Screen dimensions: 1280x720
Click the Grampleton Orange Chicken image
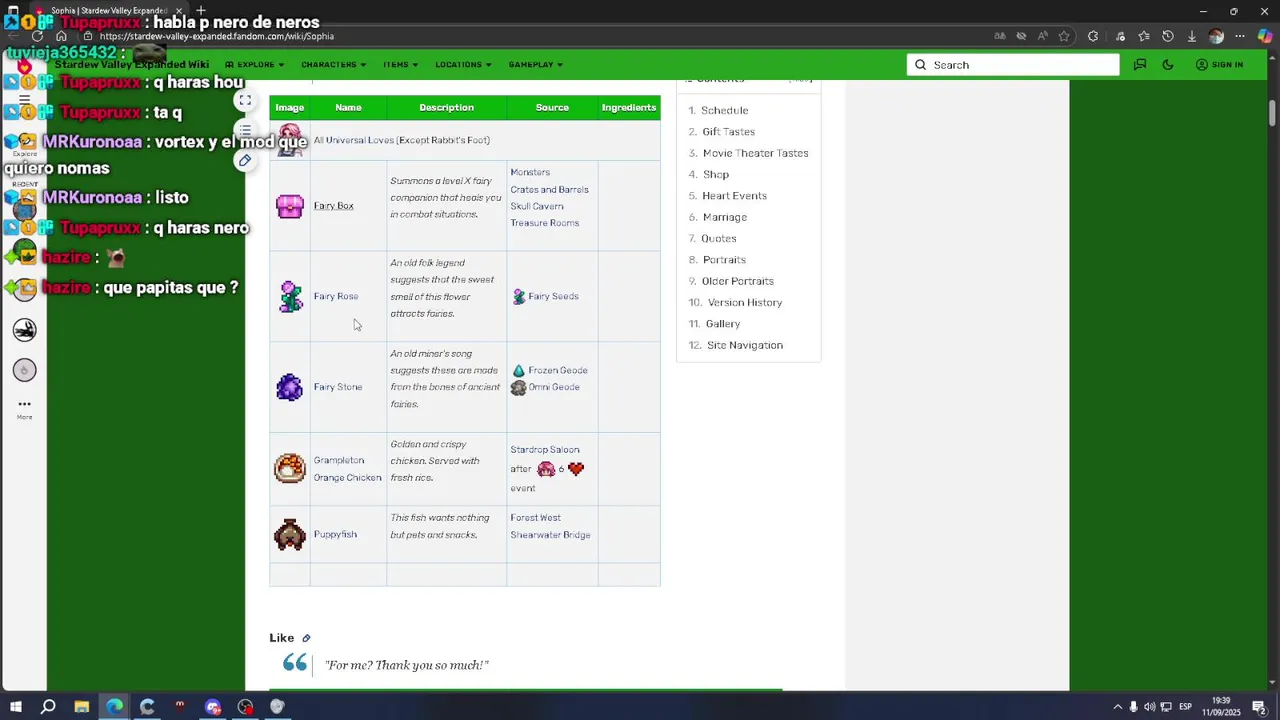pos(290,468)
